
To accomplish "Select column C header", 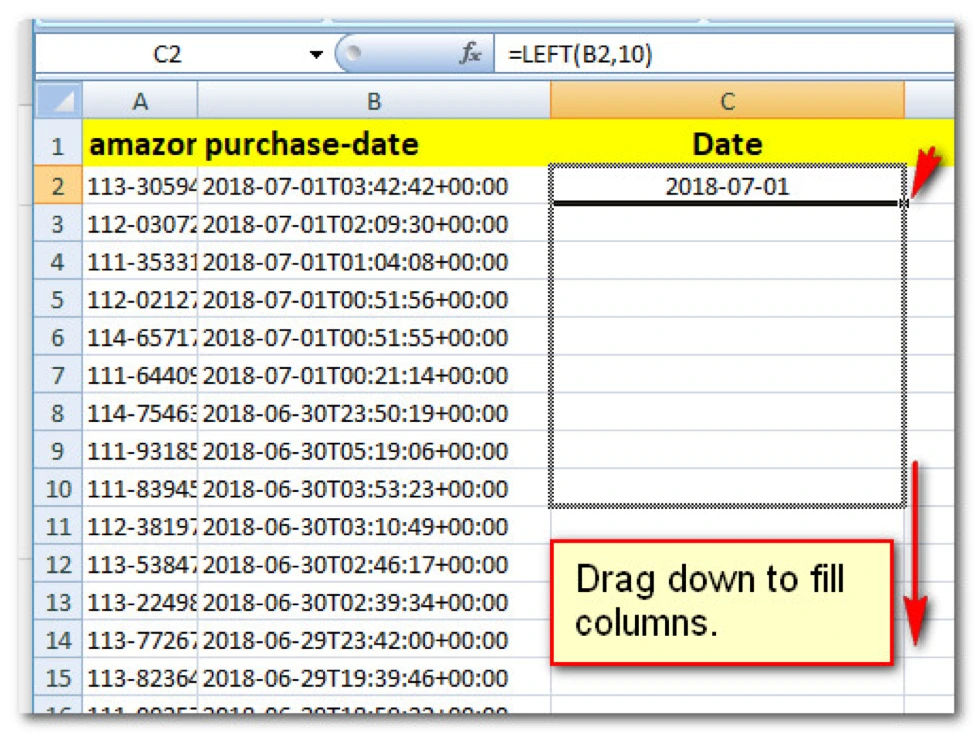I will tap(727, 101).
